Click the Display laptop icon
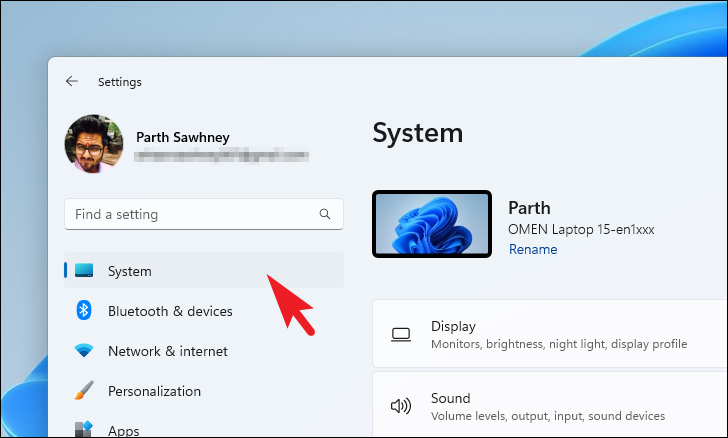Viewport: 728px width, 438px height. click(401, 334)
